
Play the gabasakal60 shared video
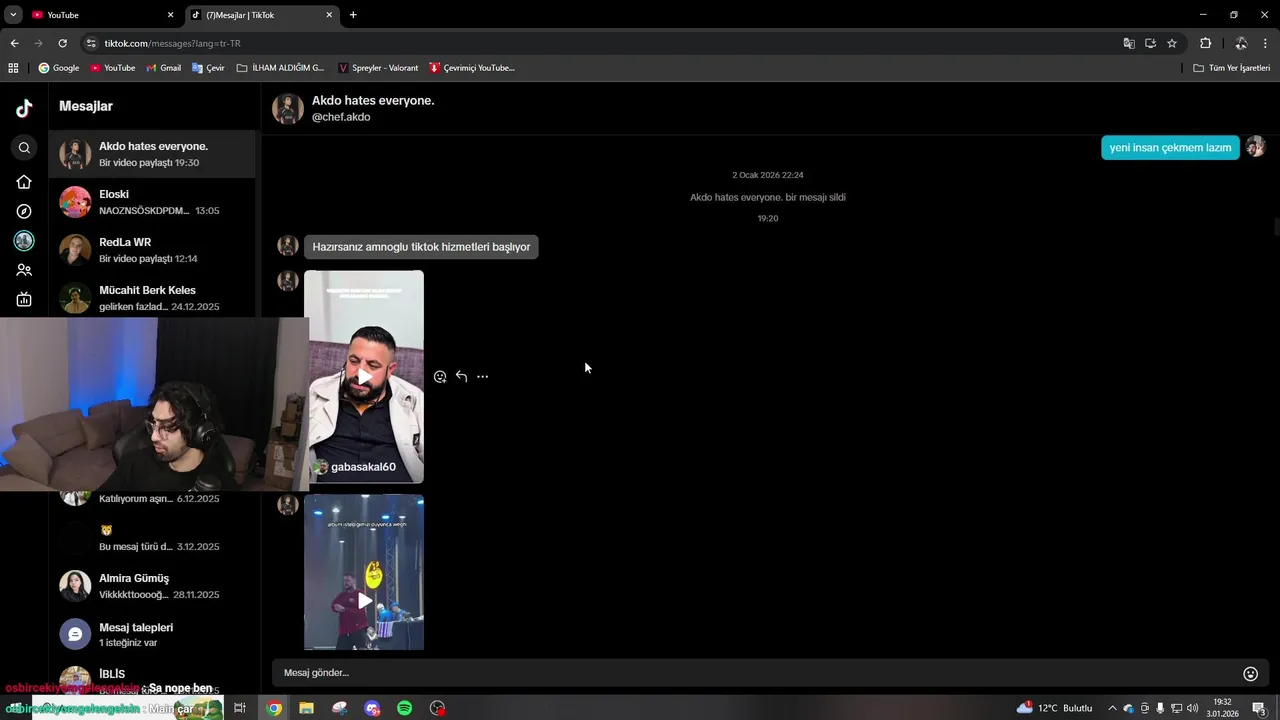click(364, 377)
